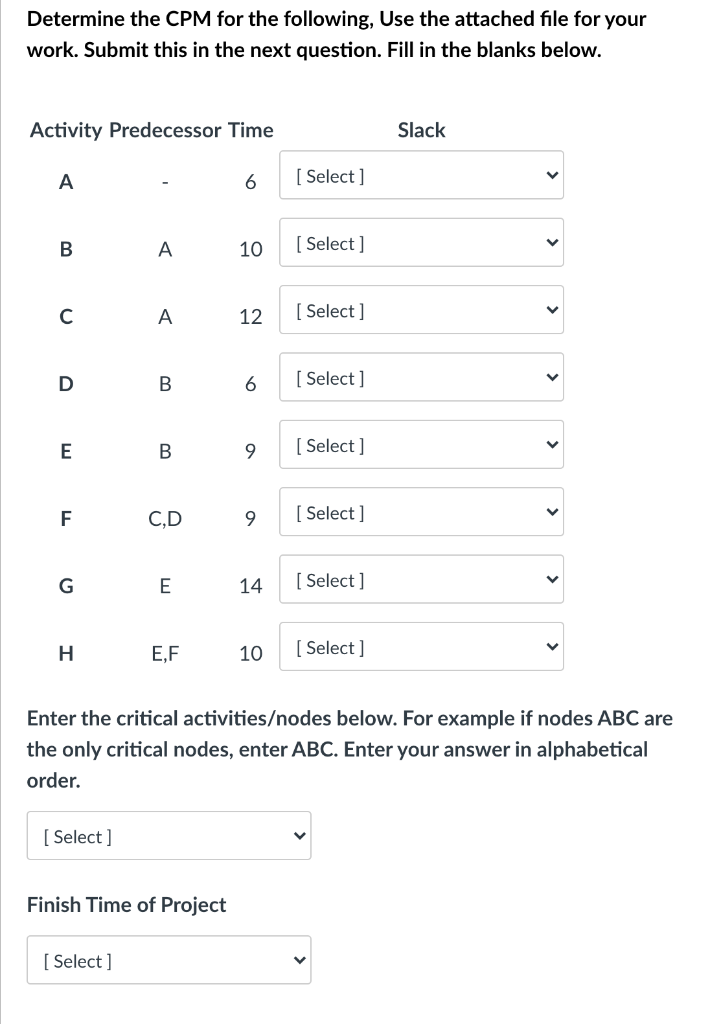The width and height of the screenshot is (721, 1024).
Task: Click the chevron on Activity A's select box
Action: point(550,175)
